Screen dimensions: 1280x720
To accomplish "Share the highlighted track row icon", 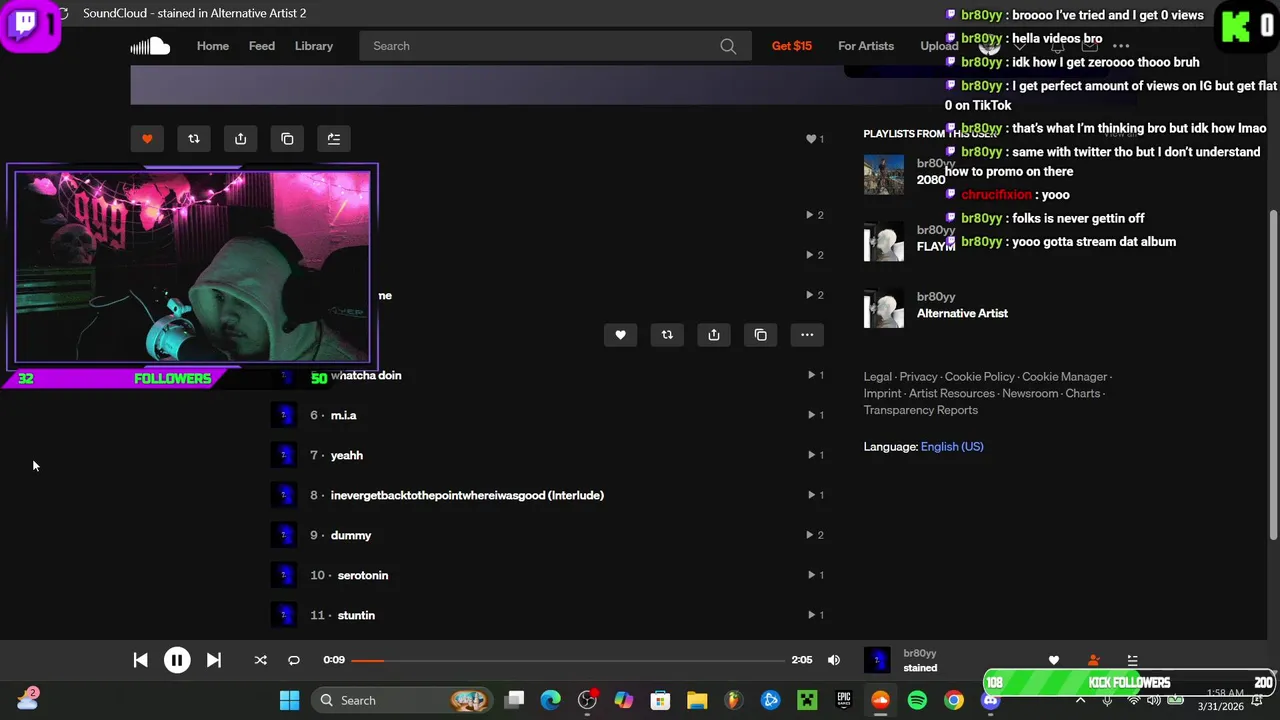I will pyautogui.click(x=714, y=335).
